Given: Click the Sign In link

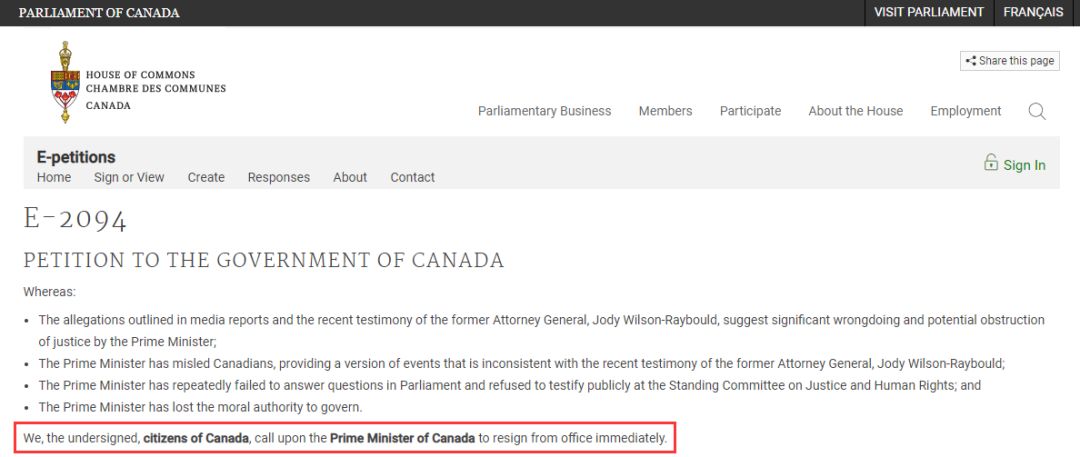Looking at the screenshot, I should (x=1024, y=165).
